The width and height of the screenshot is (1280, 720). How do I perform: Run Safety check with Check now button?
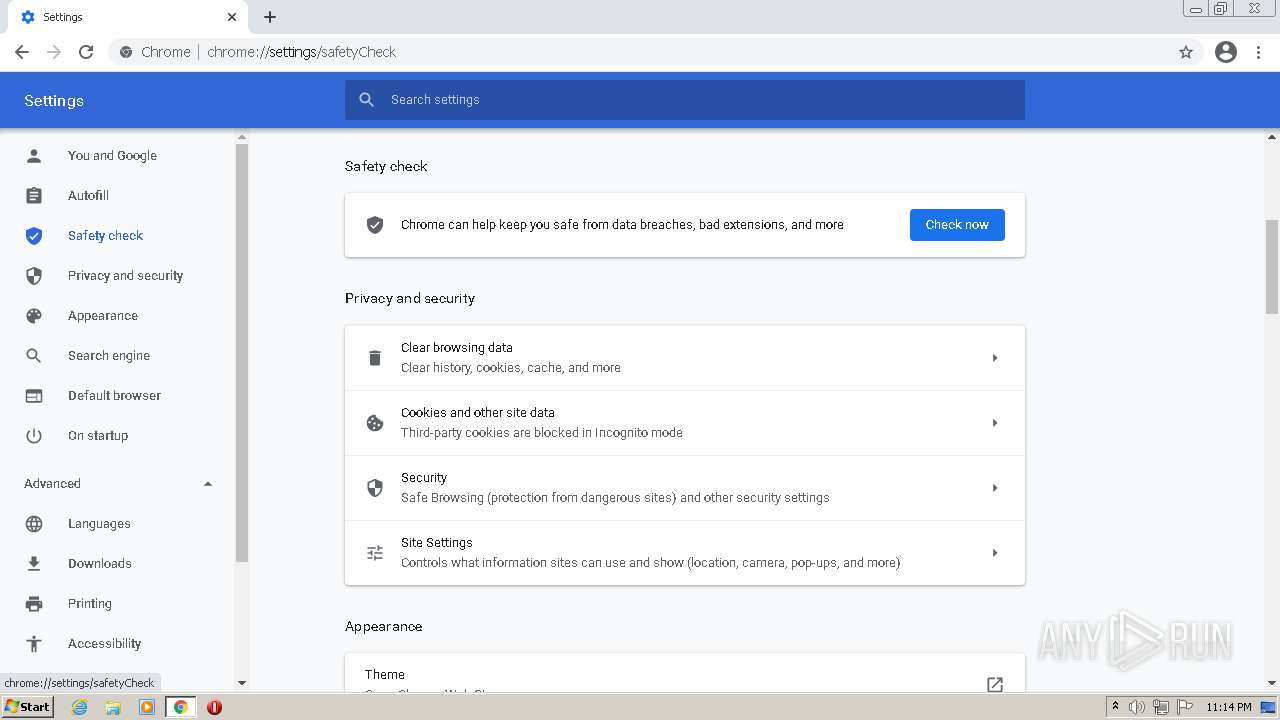pyautogui.click(x=957, y=224)
